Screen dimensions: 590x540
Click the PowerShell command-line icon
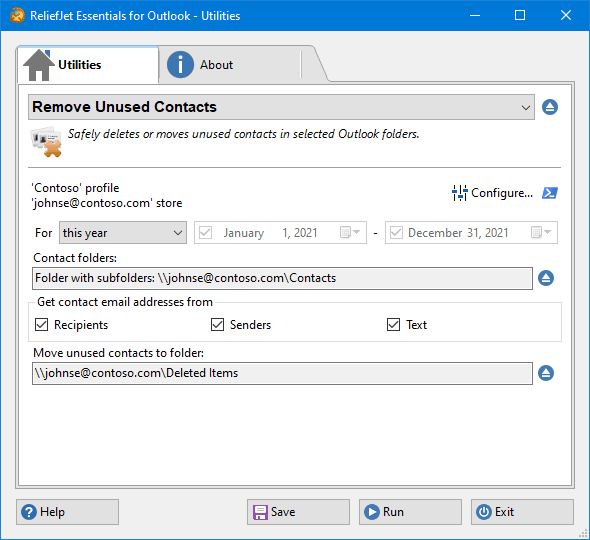550,193
